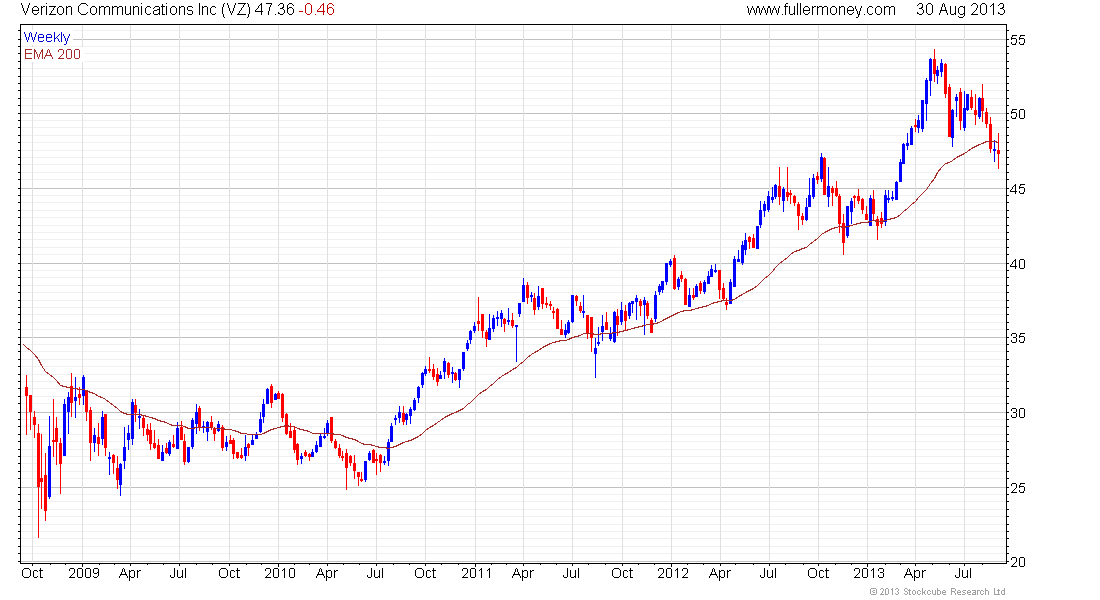Click the 45 price axis label
The width and height of the screenshot is (1100, 600).
[x=1017, y=189]
